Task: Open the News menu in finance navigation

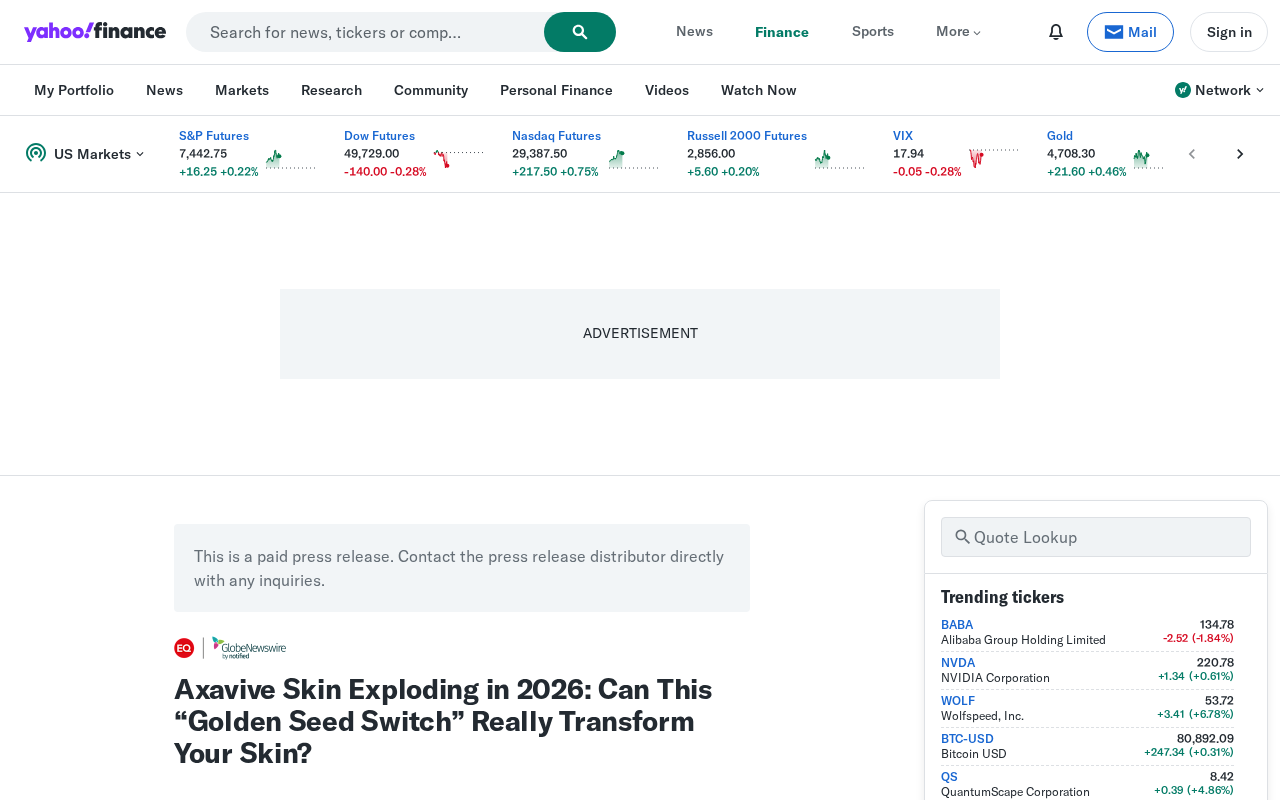Action: click(x=164, y=90)
